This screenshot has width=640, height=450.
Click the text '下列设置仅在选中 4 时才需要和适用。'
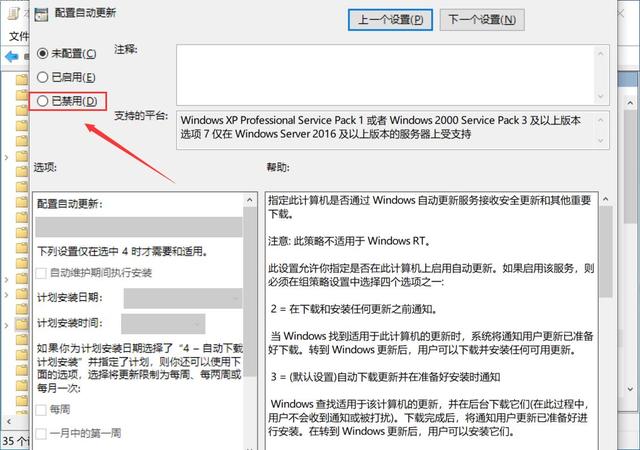pyautogui.click(x=123, y=251)
